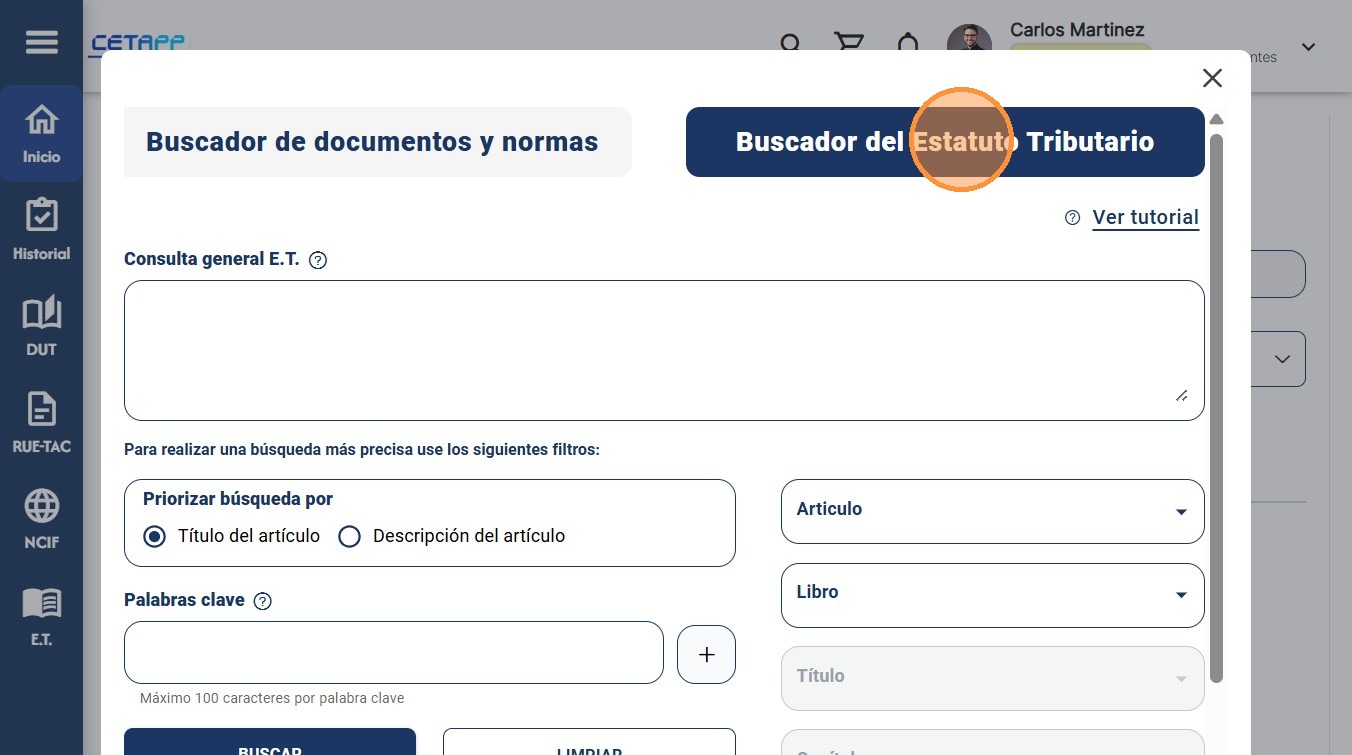Open the Ver tutorial link

tap(1145, 217)
